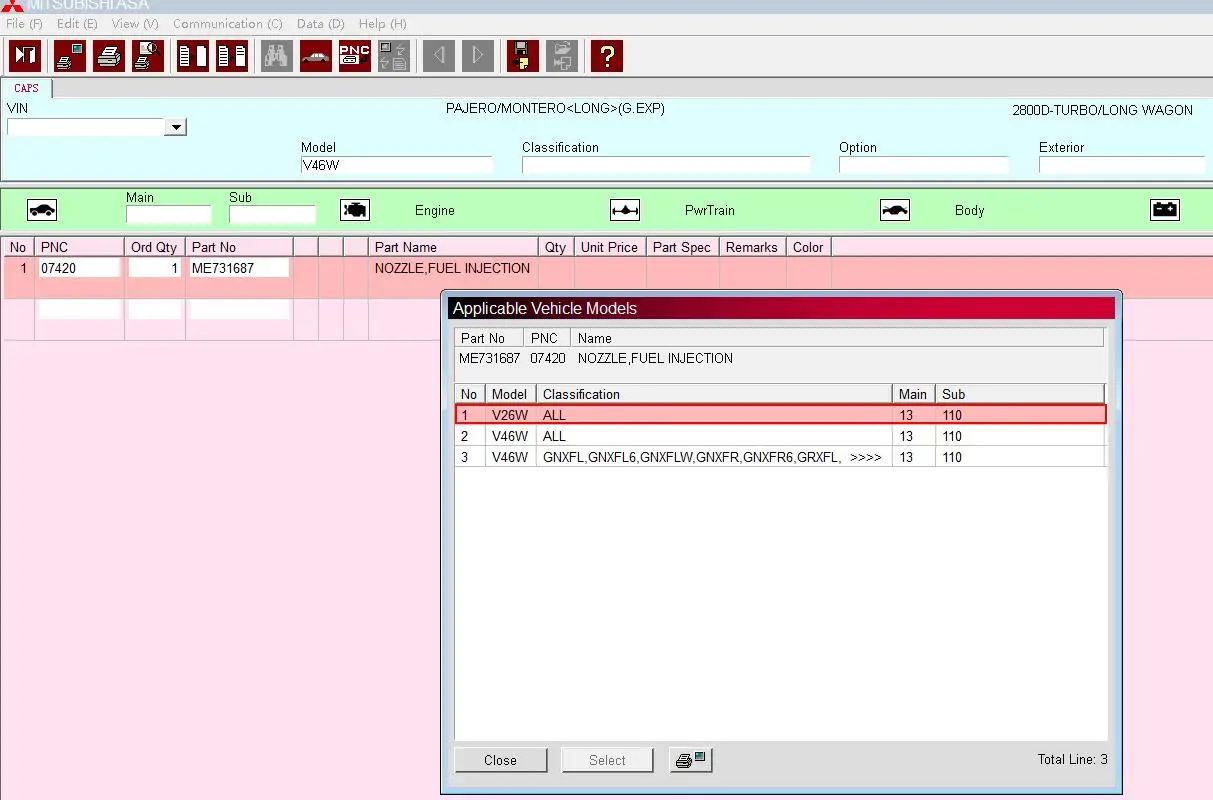The image size is (1213, 800).
Task: Click the battery electrical icon
Action: click(x=1165, y=210)
